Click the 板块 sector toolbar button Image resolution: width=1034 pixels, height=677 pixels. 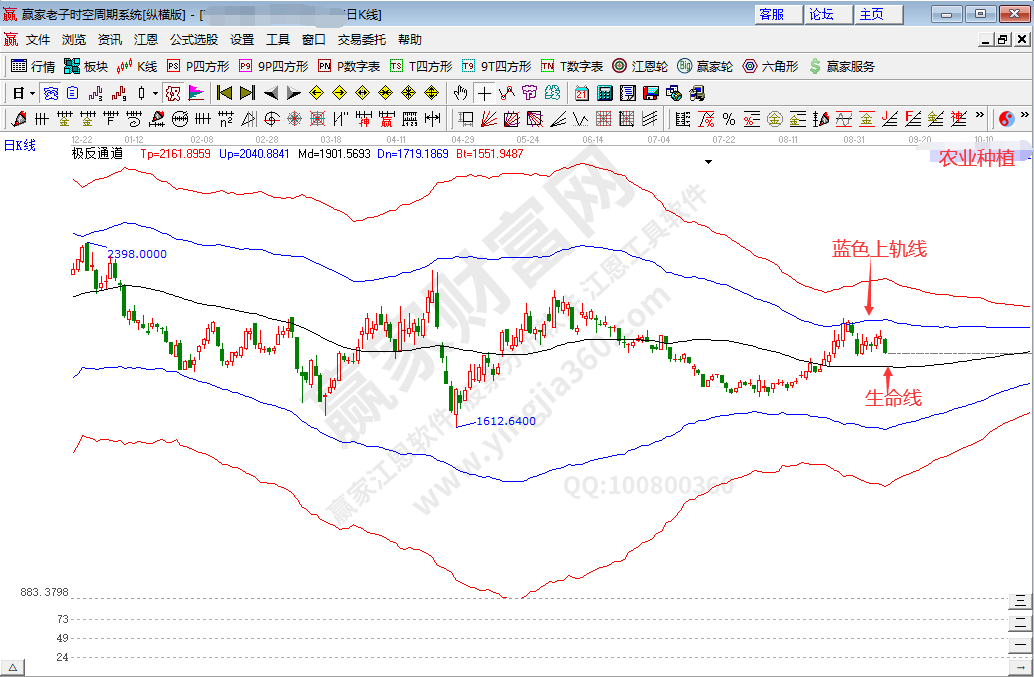pyautogui.click(x=86, y=66)
